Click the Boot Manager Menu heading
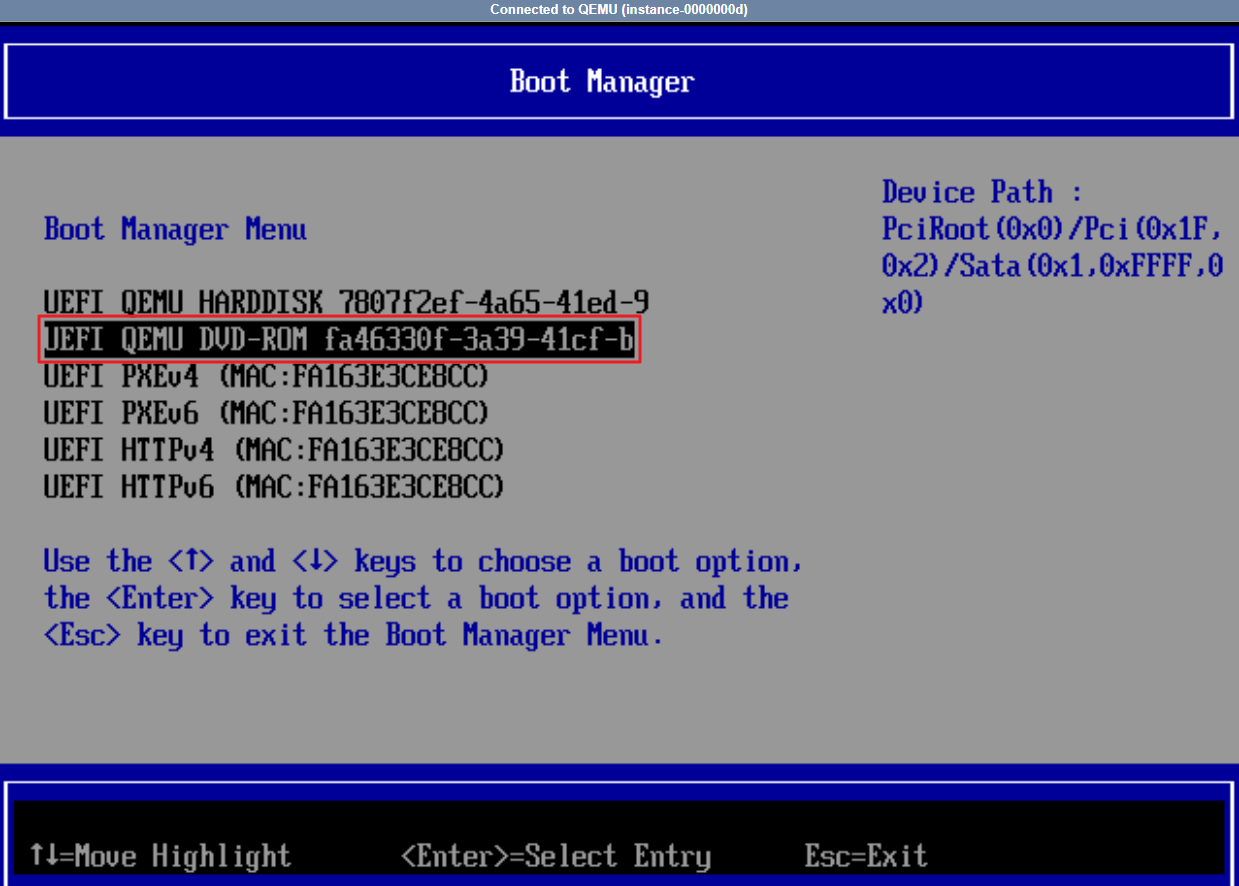This screenshot has width=1239, height=886. [175, 230]
